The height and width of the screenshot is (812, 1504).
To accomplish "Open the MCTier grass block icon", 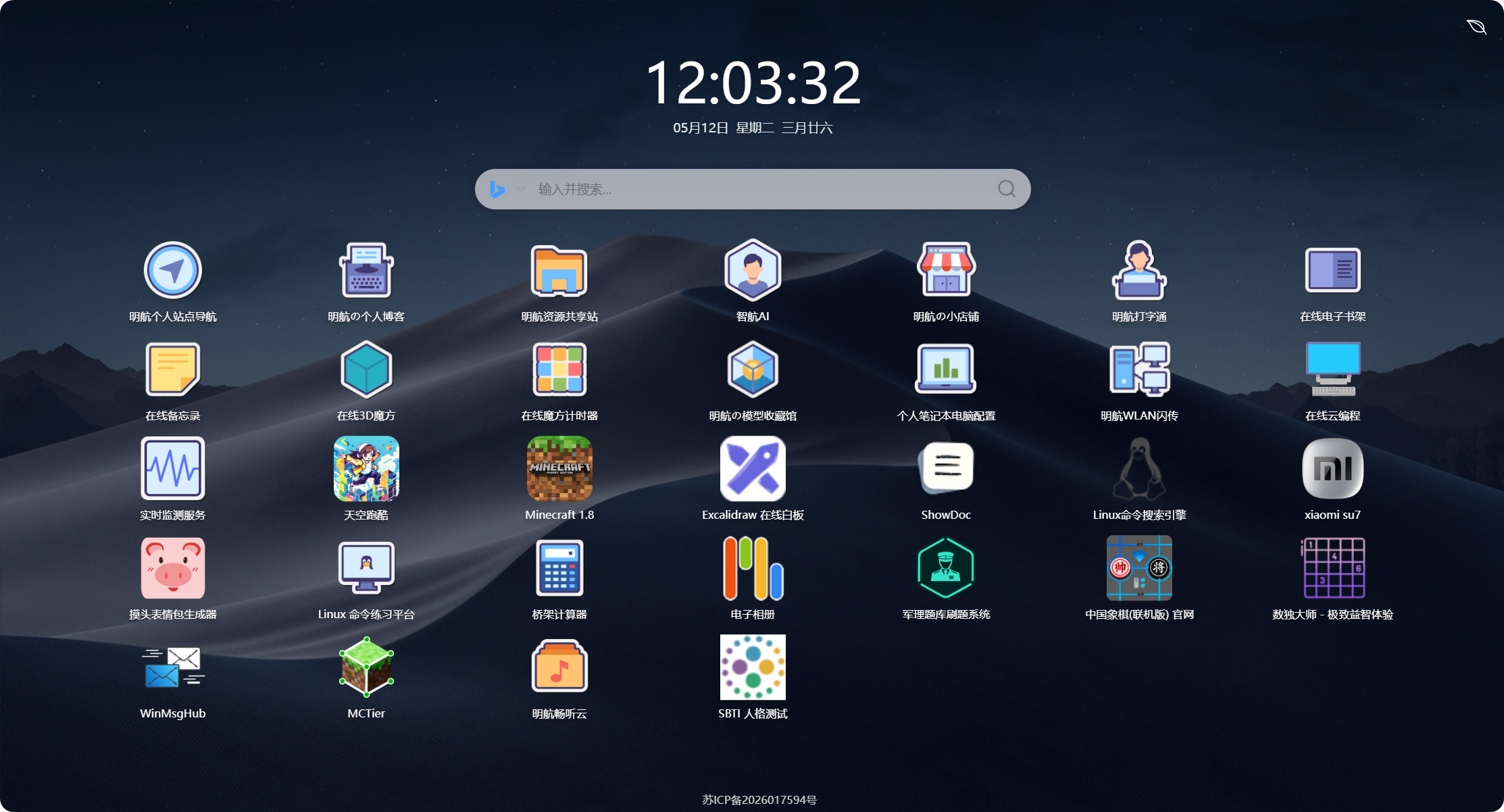I will (366, 667).
